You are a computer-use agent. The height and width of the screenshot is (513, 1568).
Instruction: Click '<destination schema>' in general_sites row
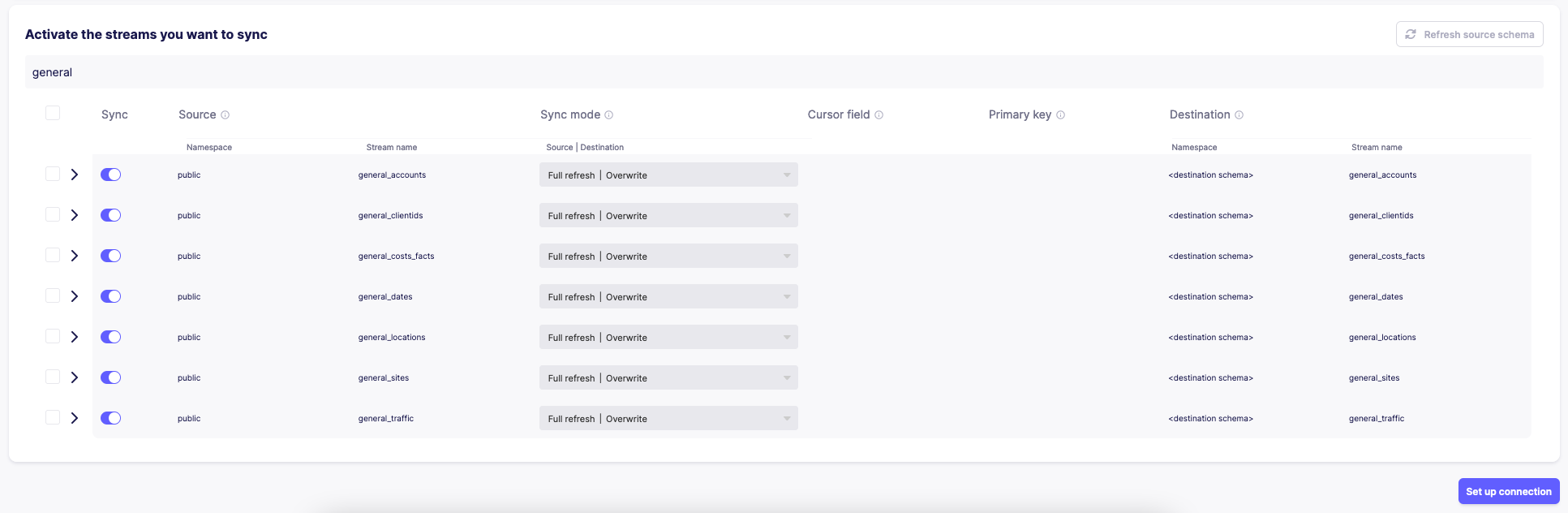tap(1210, 378)
